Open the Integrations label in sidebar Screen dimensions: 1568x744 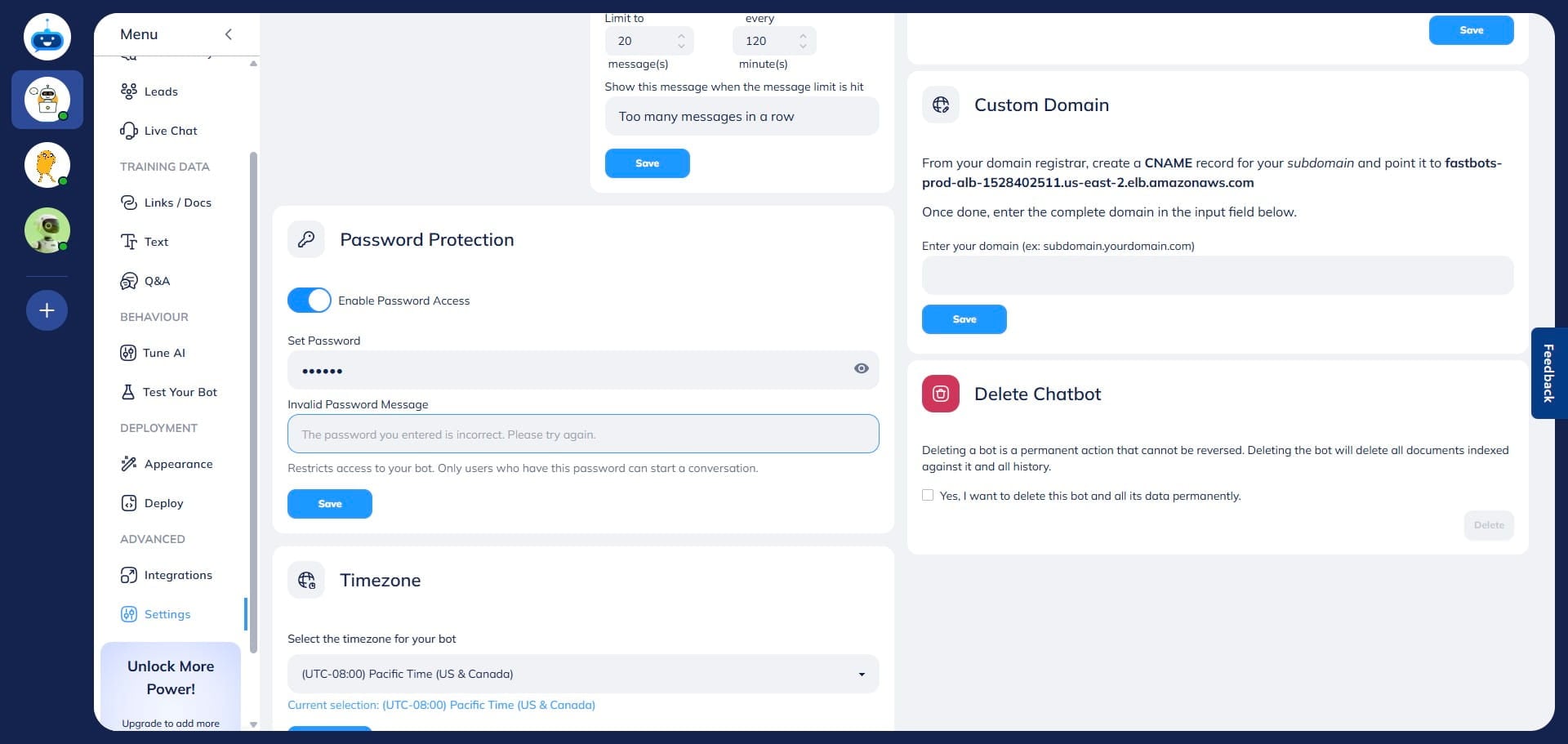(178, 575)
